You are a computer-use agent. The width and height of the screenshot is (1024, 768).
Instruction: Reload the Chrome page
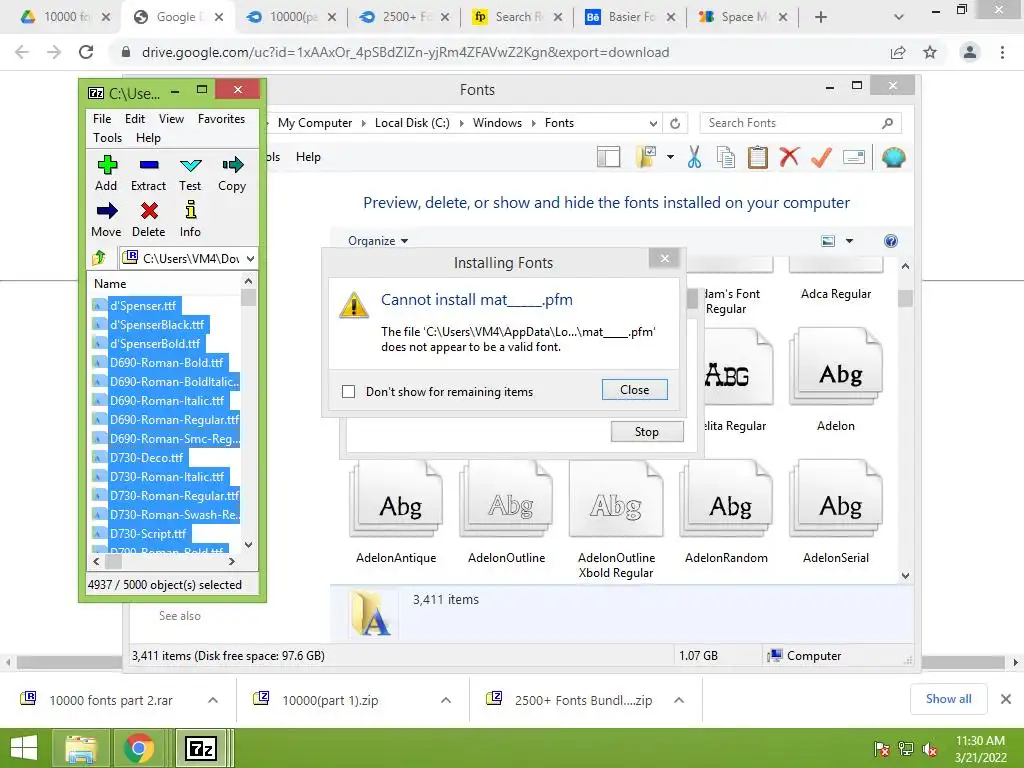click(86, 52)
